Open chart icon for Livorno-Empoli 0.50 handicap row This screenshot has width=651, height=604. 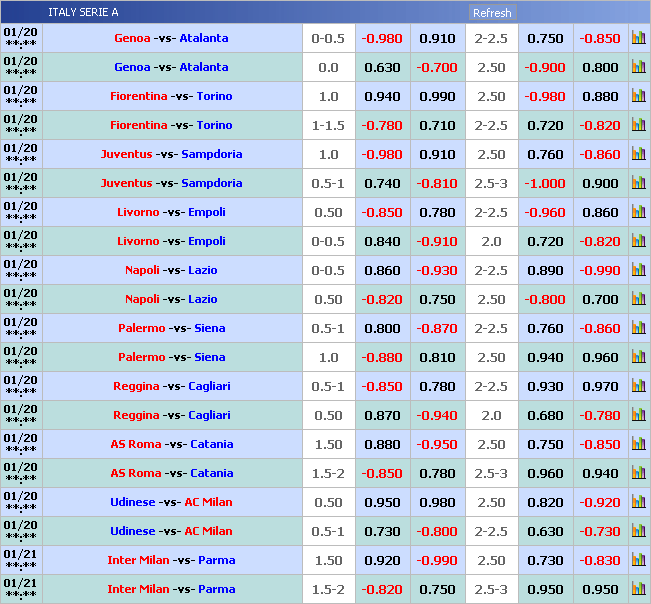[638, 213]
